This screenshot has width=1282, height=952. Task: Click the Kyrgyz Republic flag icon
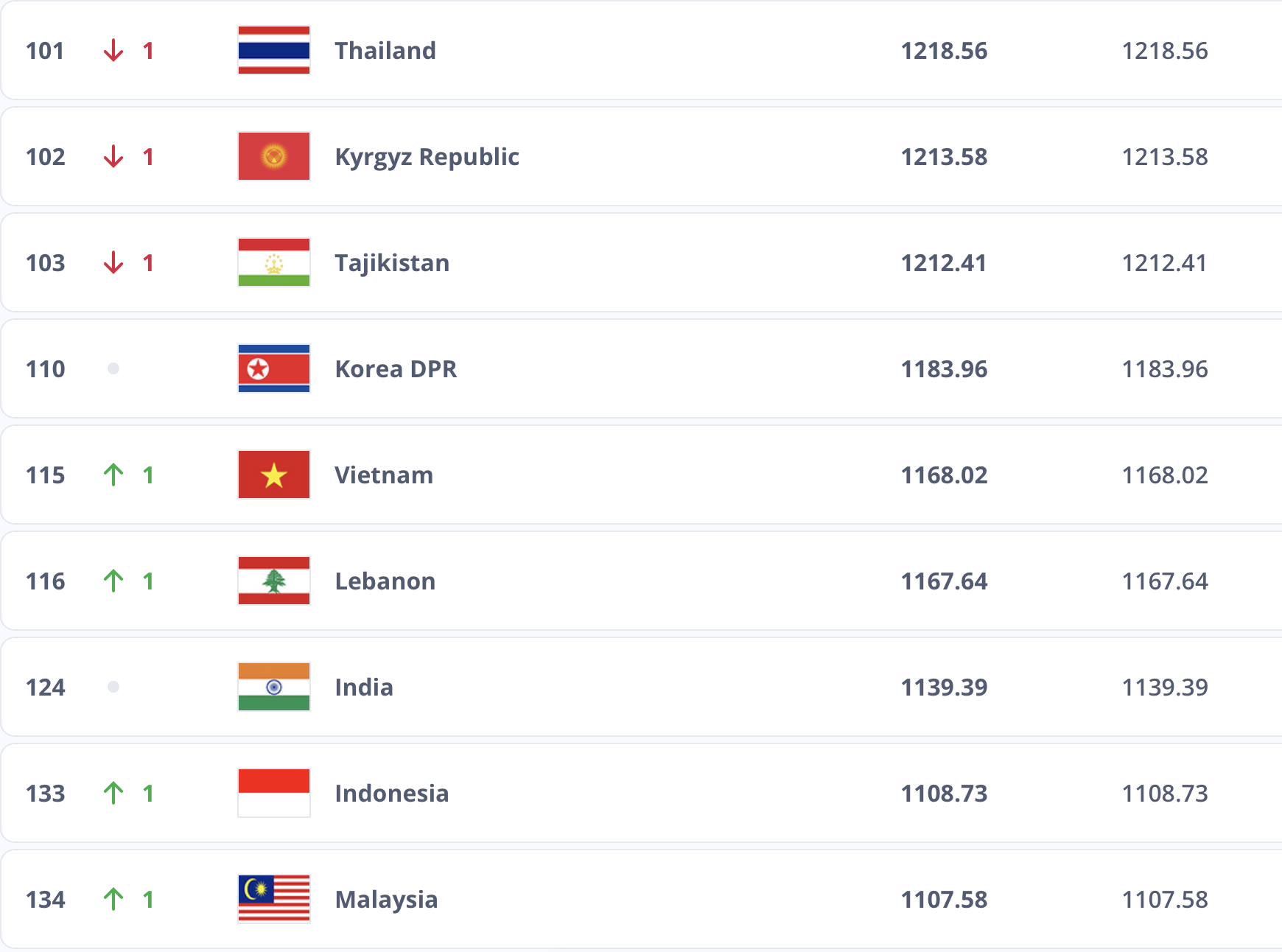tap(273, 156)
